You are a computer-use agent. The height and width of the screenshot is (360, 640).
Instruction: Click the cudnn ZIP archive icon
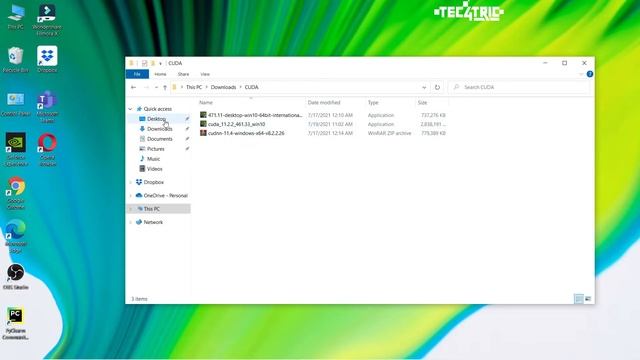[x=203, y=133]
